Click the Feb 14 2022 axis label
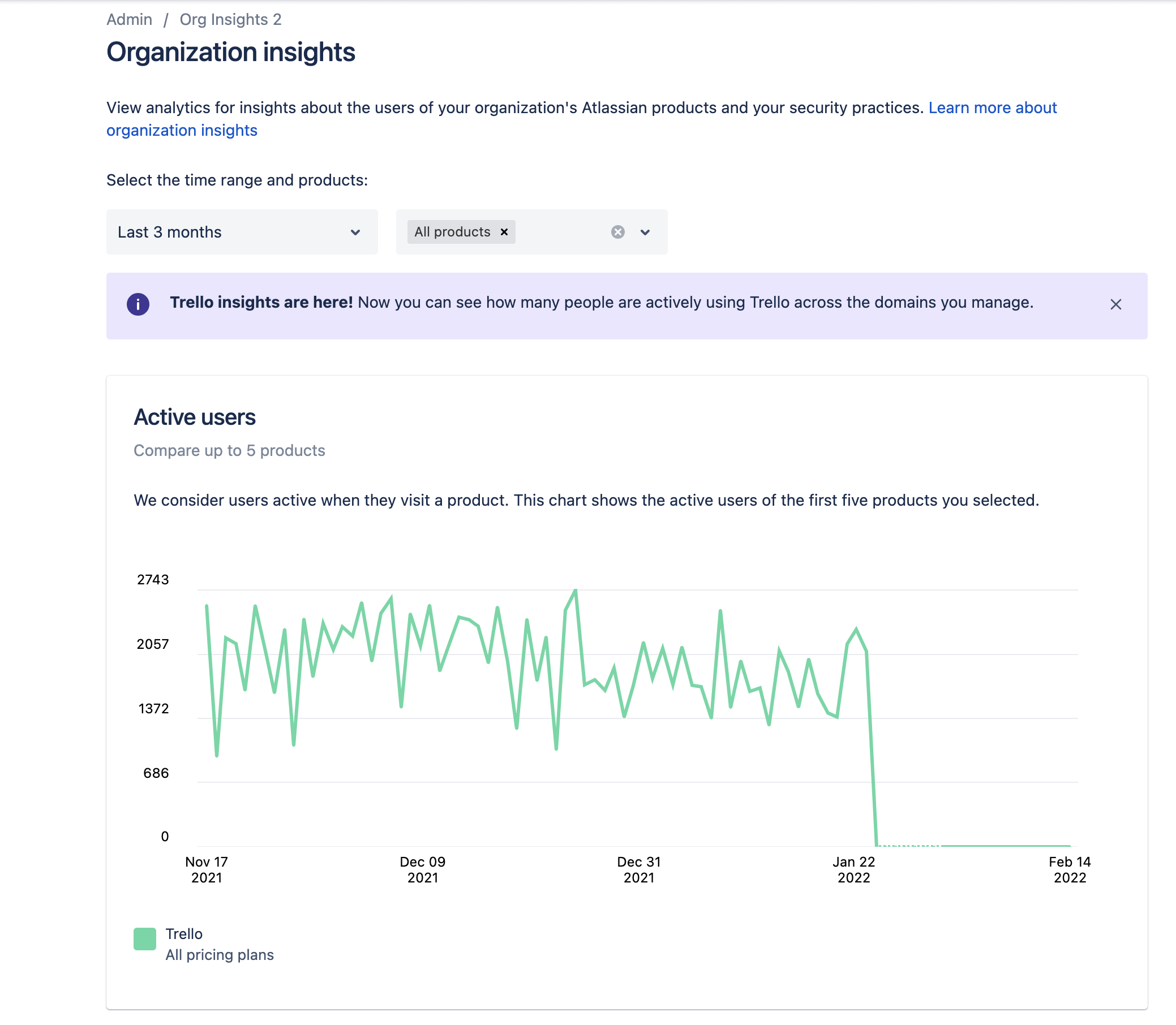This screenshot has width=1176, height=1025. tap(1069, 869)
